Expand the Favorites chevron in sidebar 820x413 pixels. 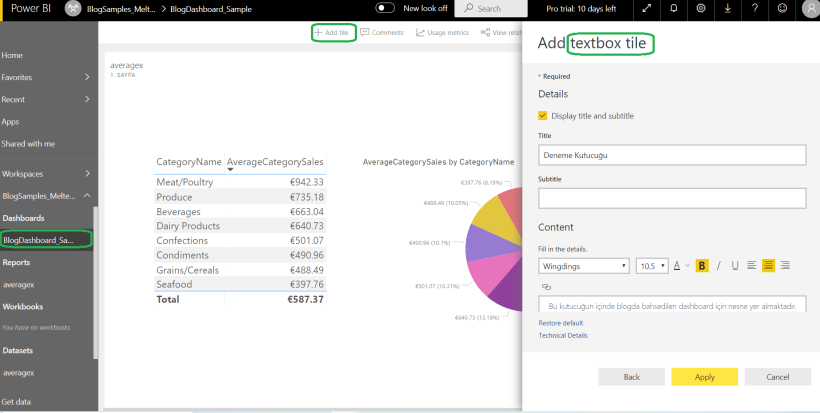point(88,77)
